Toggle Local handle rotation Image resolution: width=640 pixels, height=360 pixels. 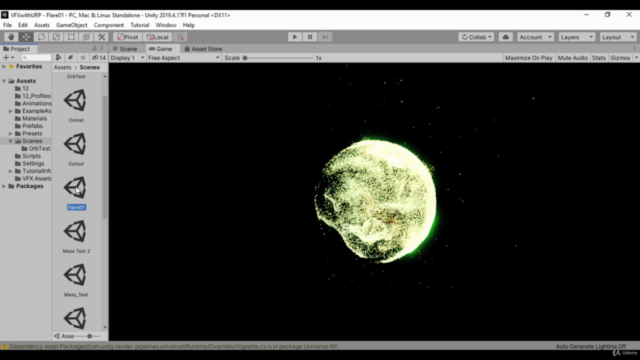coord(158,37)
